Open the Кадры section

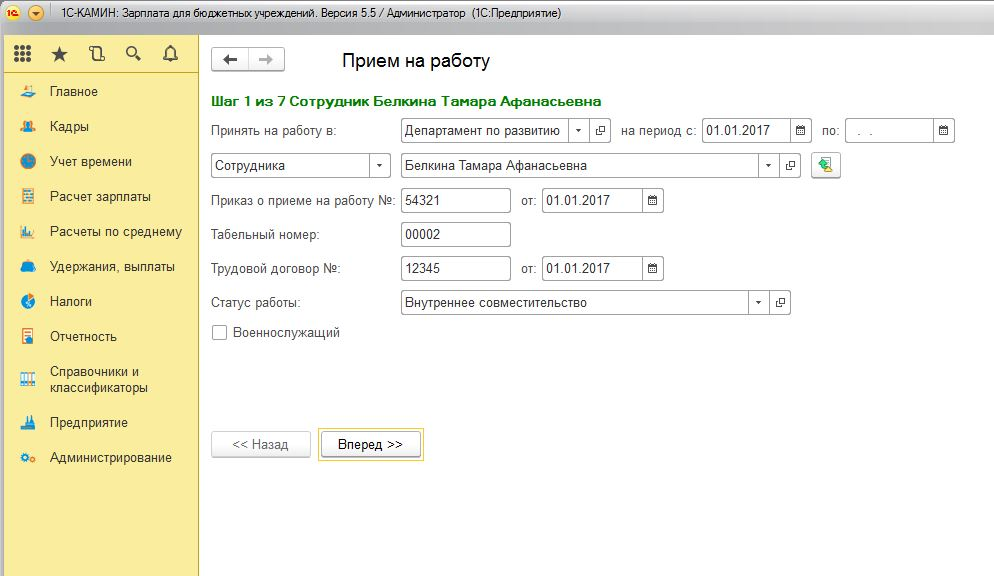[69, 127]
